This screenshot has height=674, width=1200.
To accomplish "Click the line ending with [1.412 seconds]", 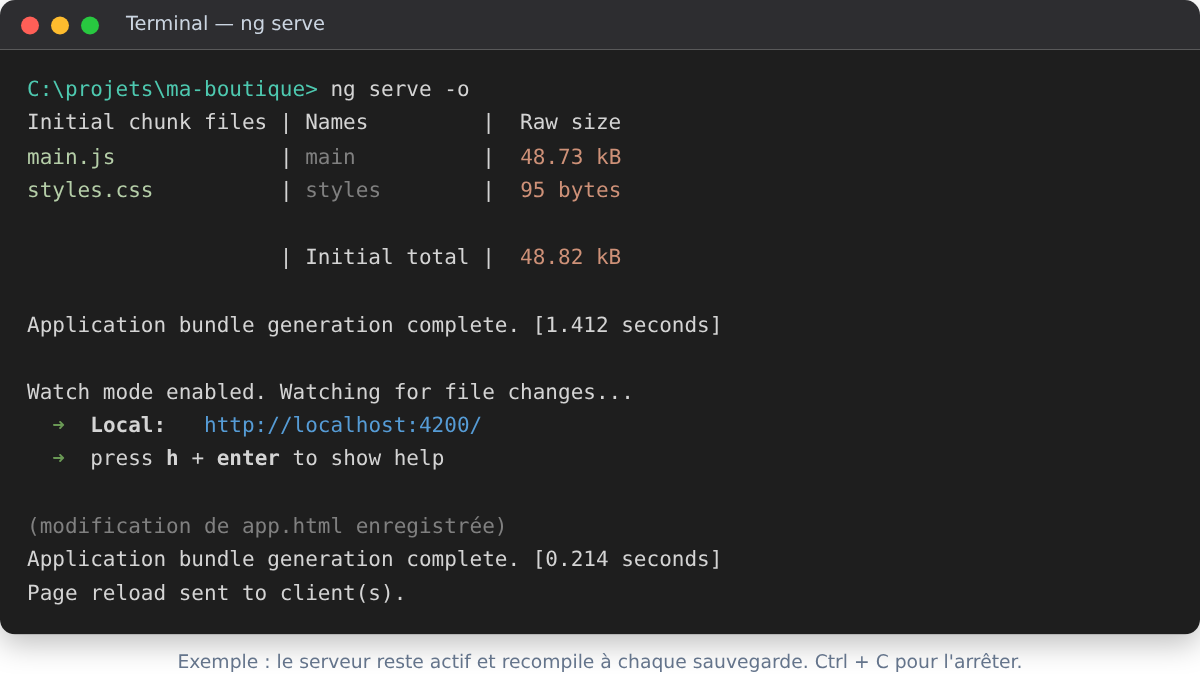I will tap(374, 325).
